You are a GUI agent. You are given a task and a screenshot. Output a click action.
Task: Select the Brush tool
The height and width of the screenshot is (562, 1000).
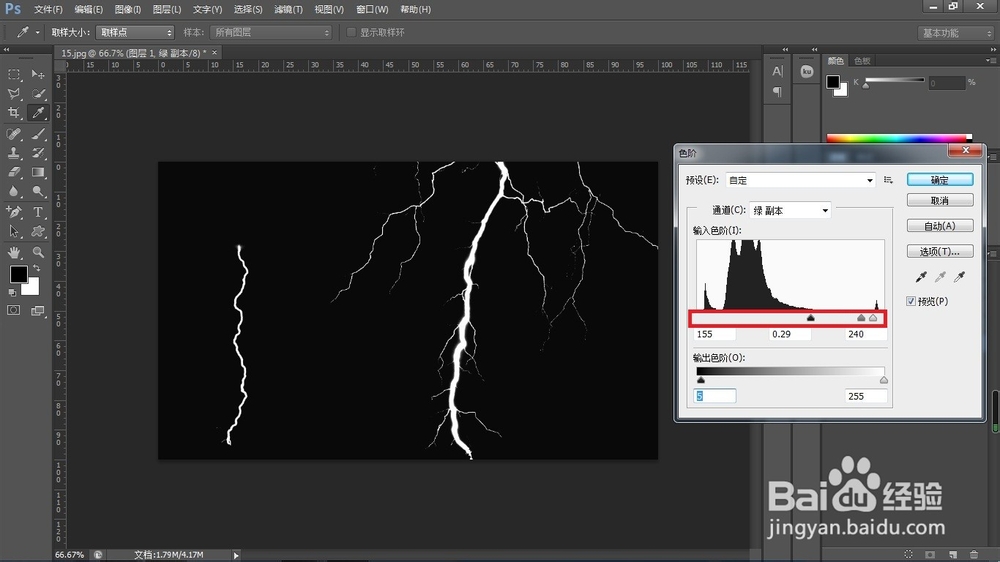point(38,134)
